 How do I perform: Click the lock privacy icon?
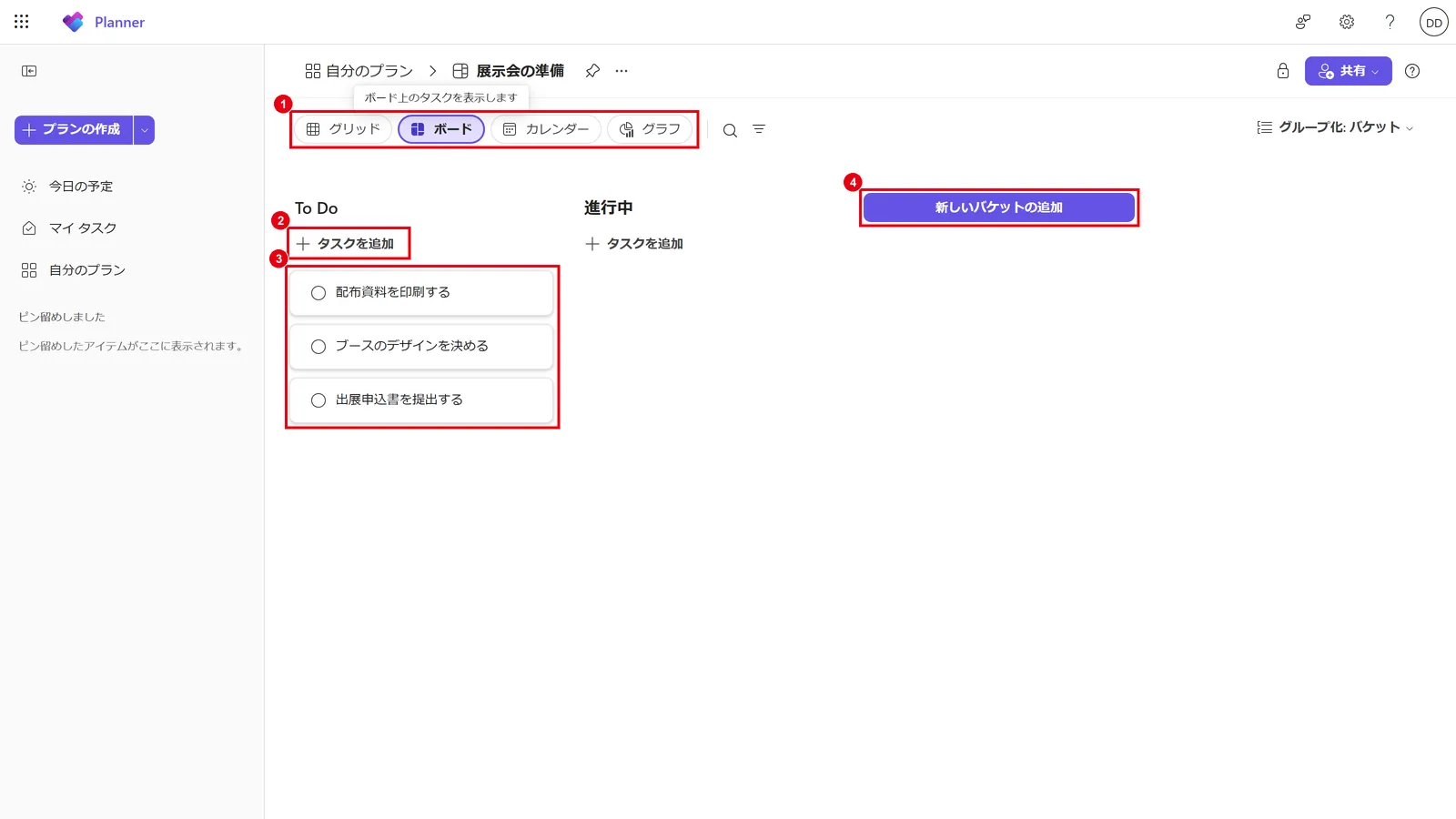coord(1283,71)
